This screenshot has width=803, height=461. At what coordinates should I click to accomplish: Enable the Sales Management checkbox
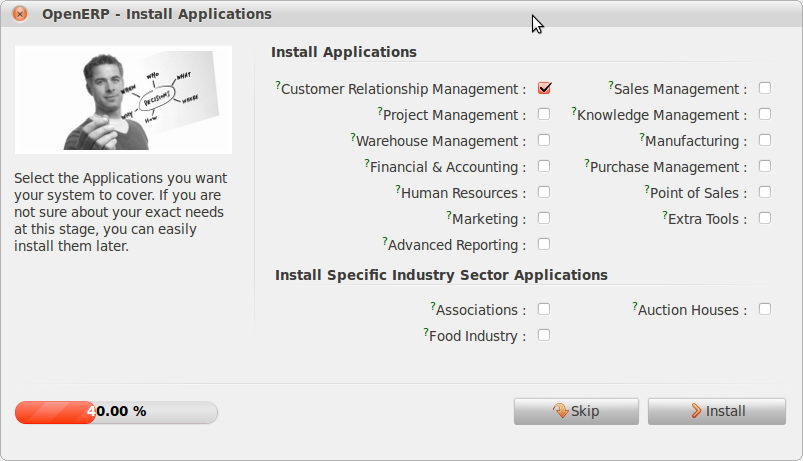coord(765,88)
